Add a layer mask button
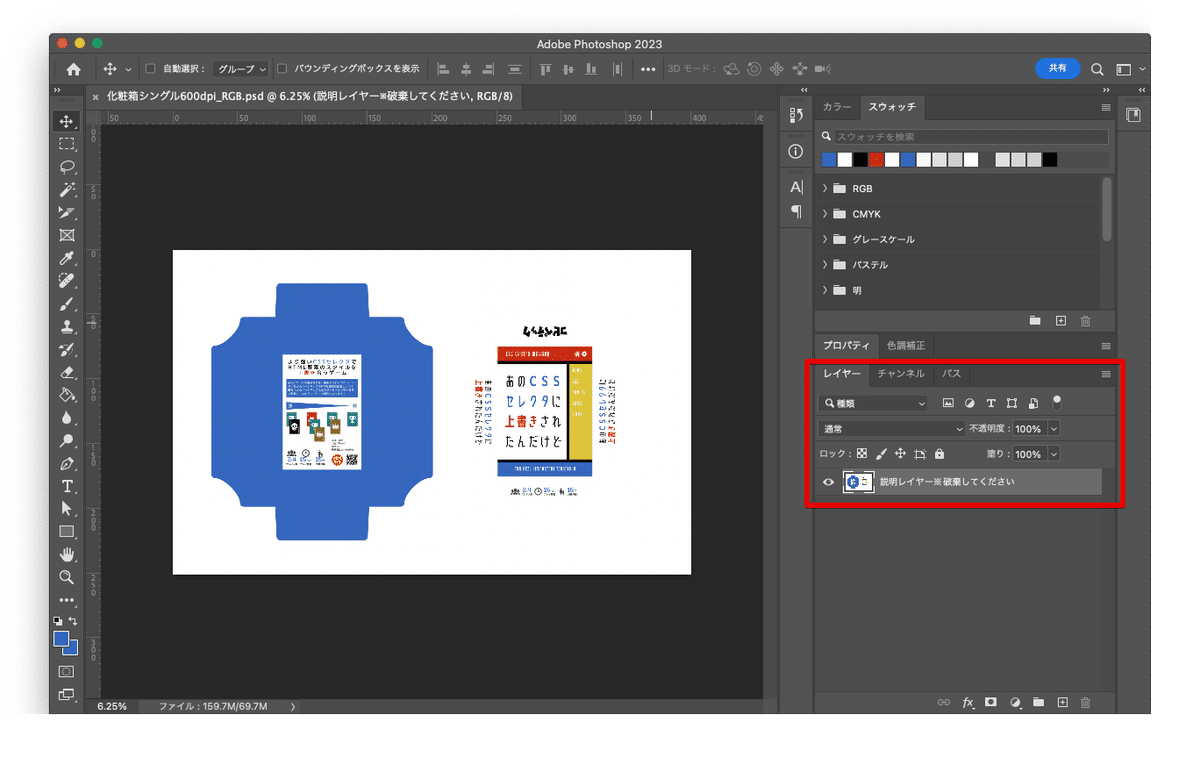This screenshot has height=779, width=1200. point(991,703)
